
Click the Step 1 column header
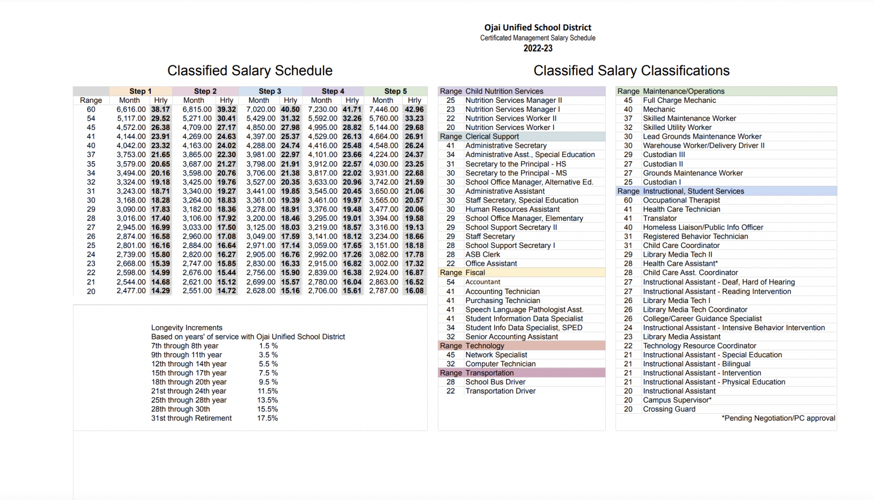(x=140, y=91)
